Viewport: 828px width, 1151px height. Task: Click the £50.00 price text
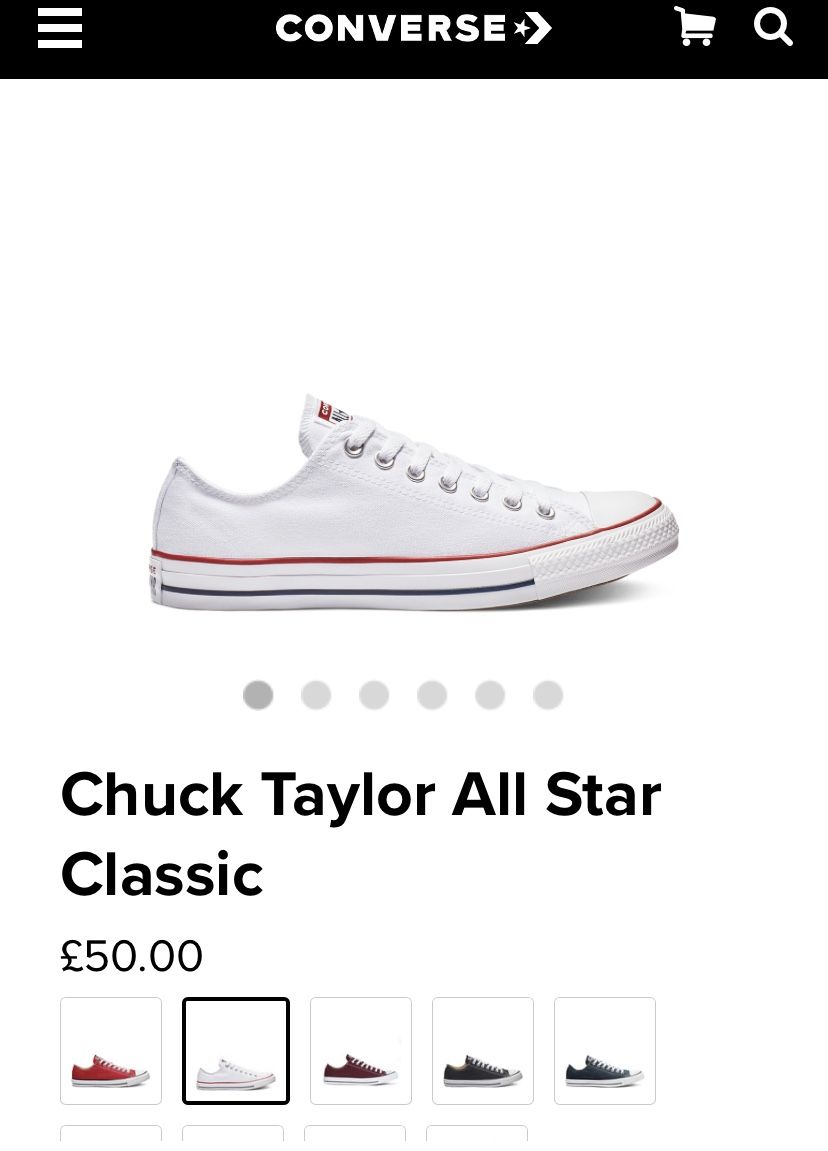click(131, 956)
